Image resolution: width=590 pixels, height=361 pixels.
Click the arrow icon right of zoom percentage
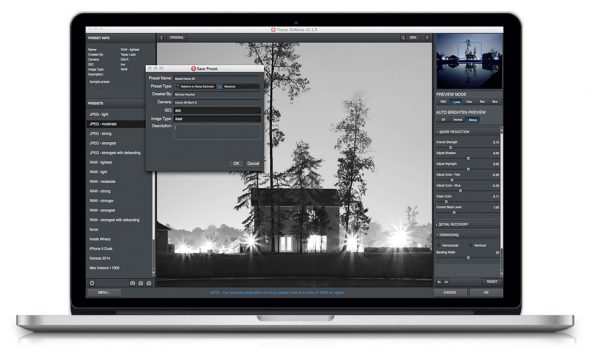[x=427, y=38]
